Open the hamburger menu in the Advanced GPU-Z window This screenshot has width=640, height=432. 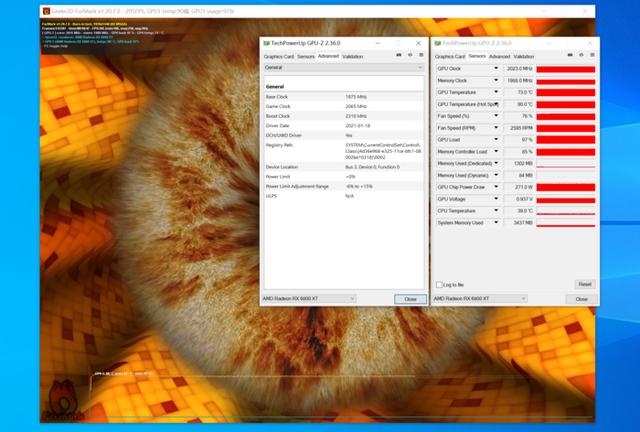(421, 55)
